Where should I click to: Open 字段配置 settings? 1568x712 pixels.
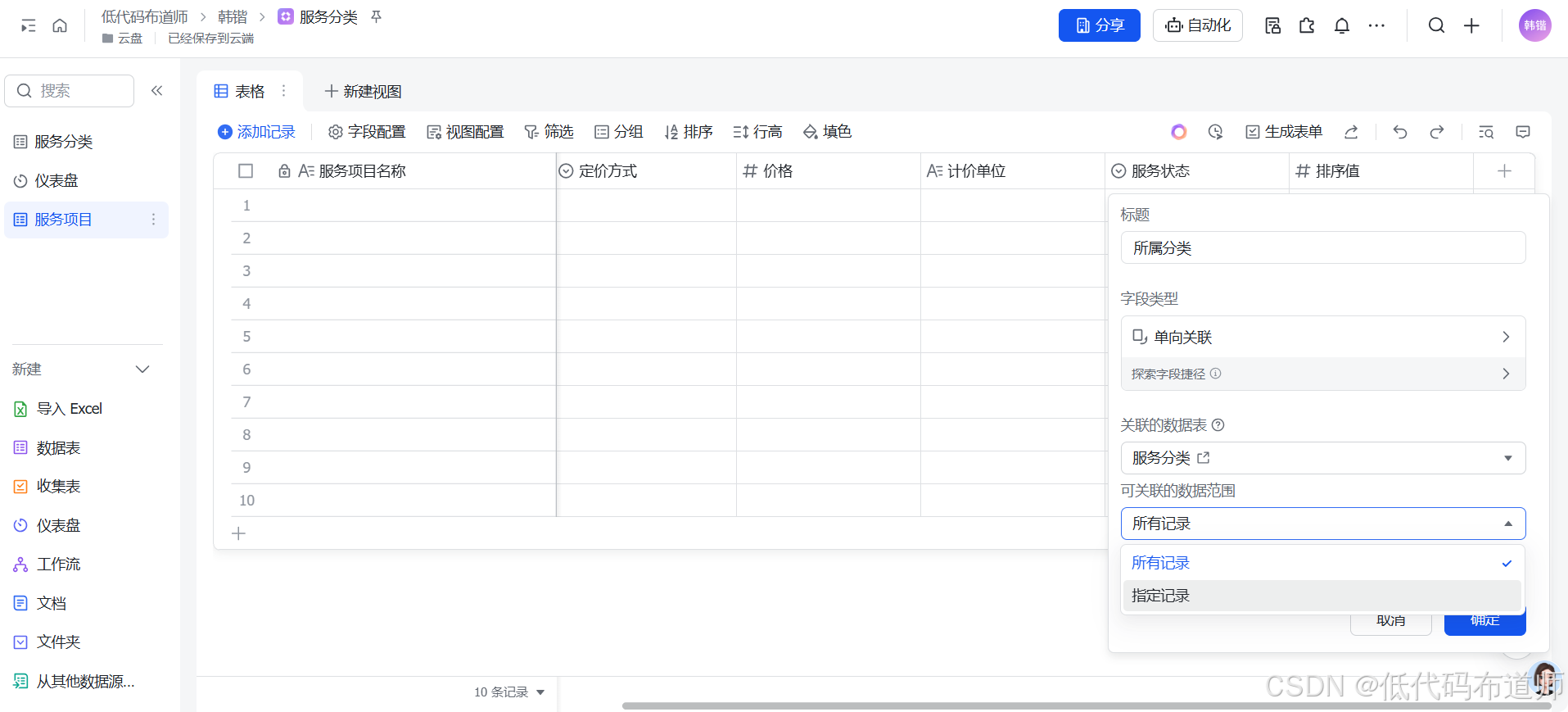[x=366, y=132]
